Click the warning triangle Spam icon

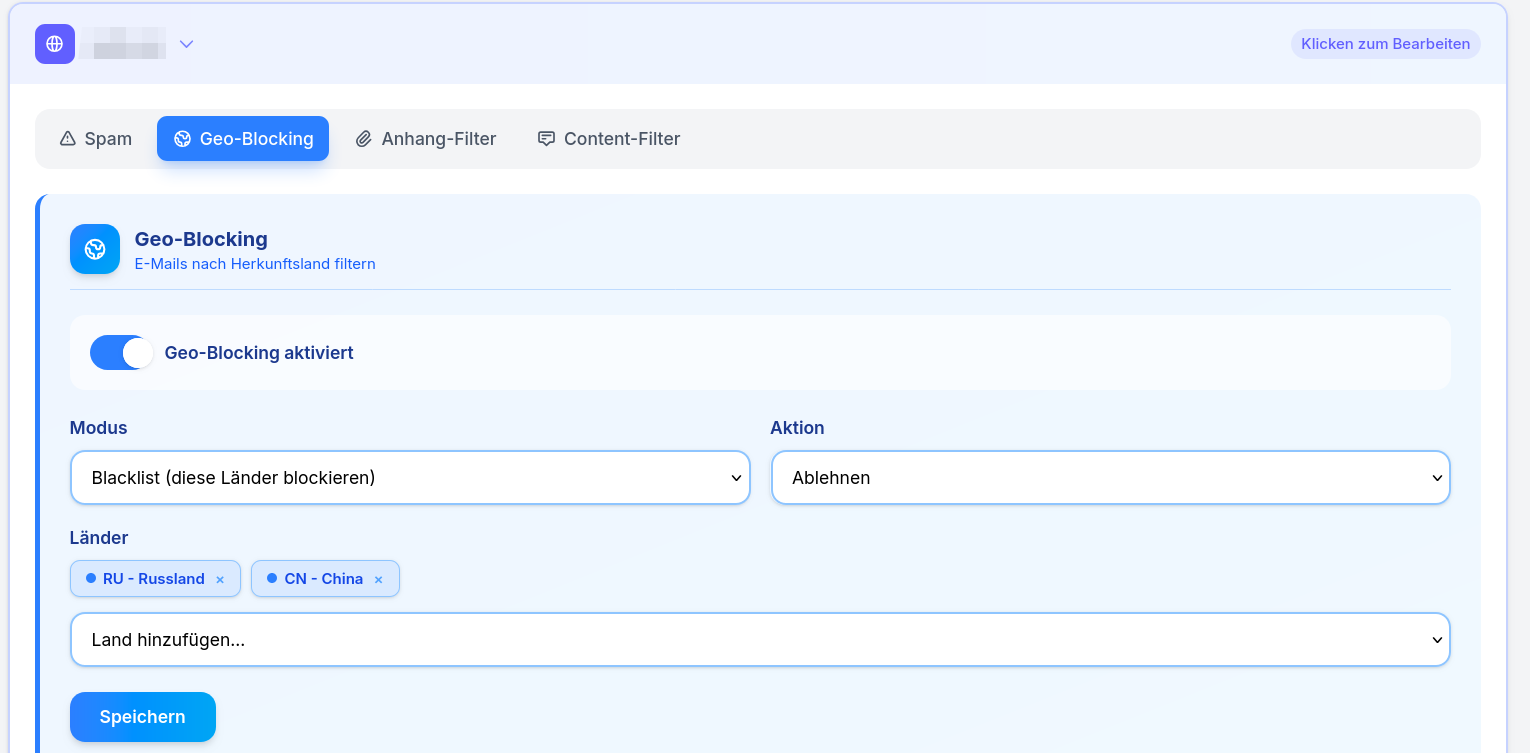(68, 139)
